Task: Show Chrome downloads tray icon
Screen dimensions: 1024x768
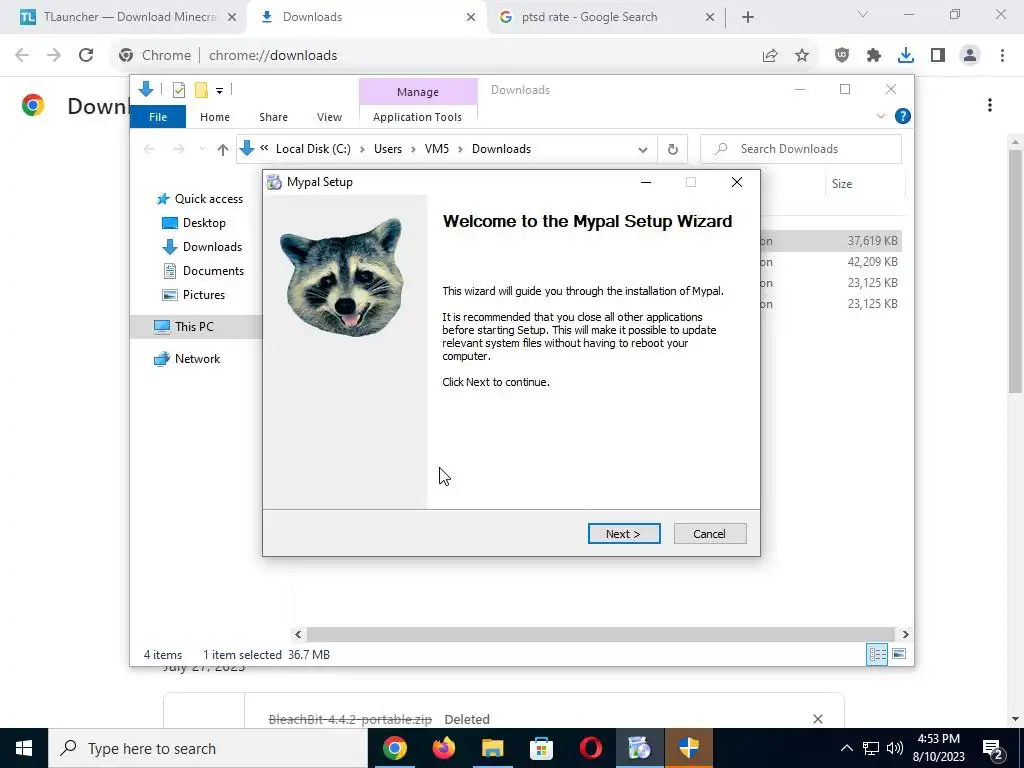Action: (906, 56)
